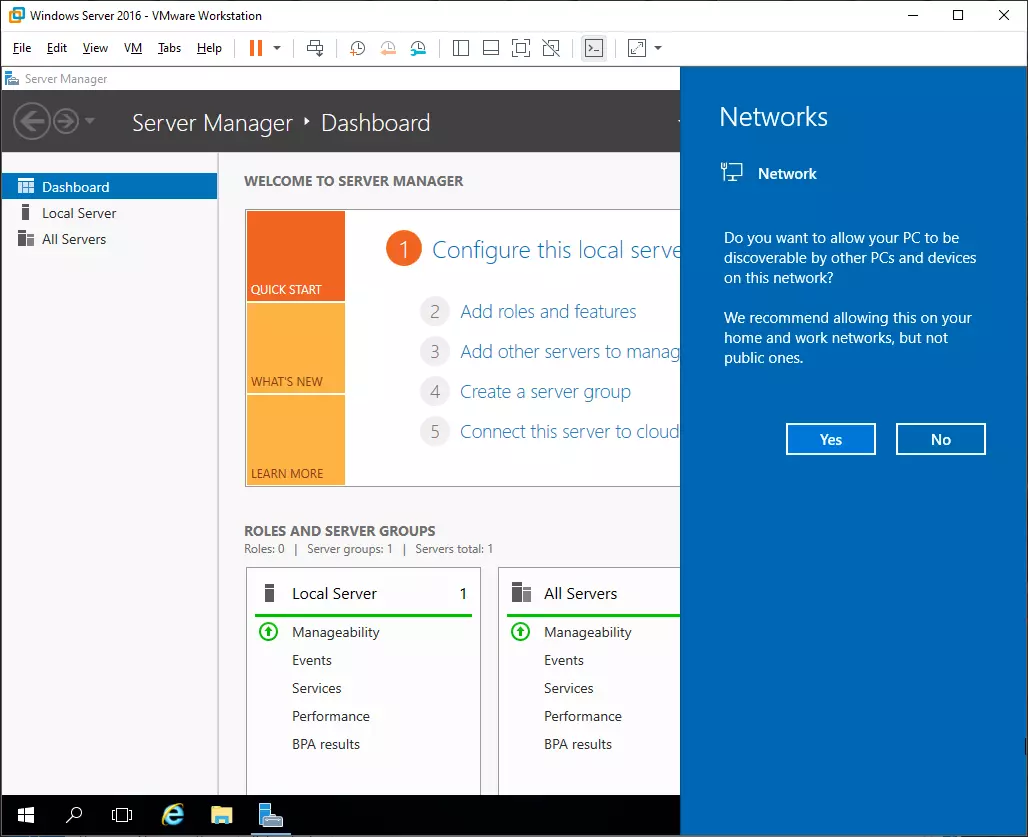Enter full screen mode in VMware
Image resolution: width=1028 pixels, height=837 pixels.
pos(521,48)
